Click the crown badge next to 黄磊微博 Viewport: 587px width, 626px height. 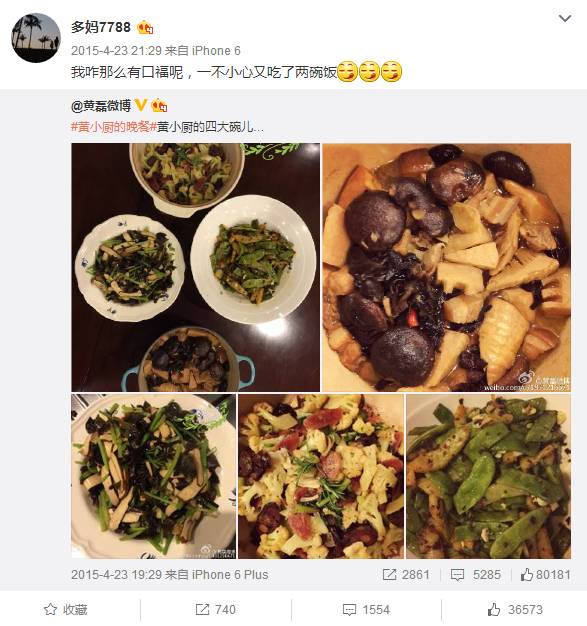pyautogui.click(x=159, y=106)
